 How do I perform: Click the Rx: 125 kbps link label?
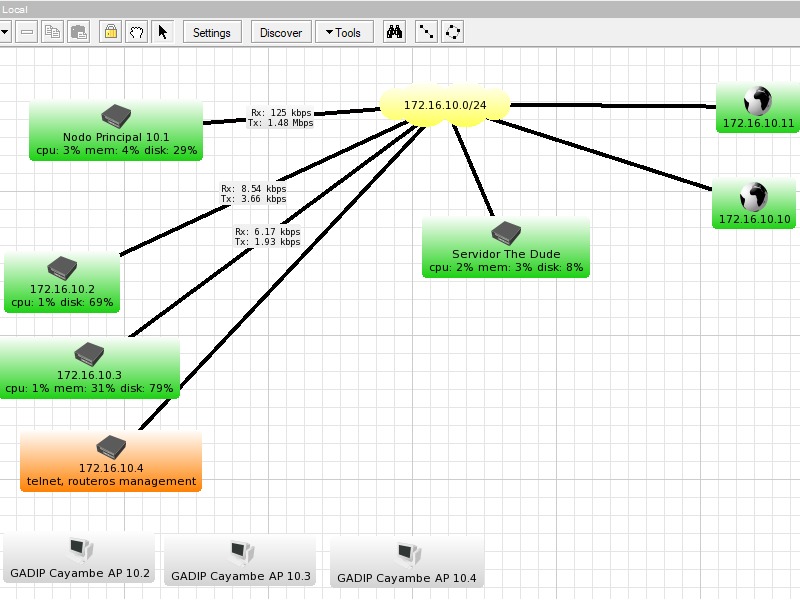coord(281,118)
